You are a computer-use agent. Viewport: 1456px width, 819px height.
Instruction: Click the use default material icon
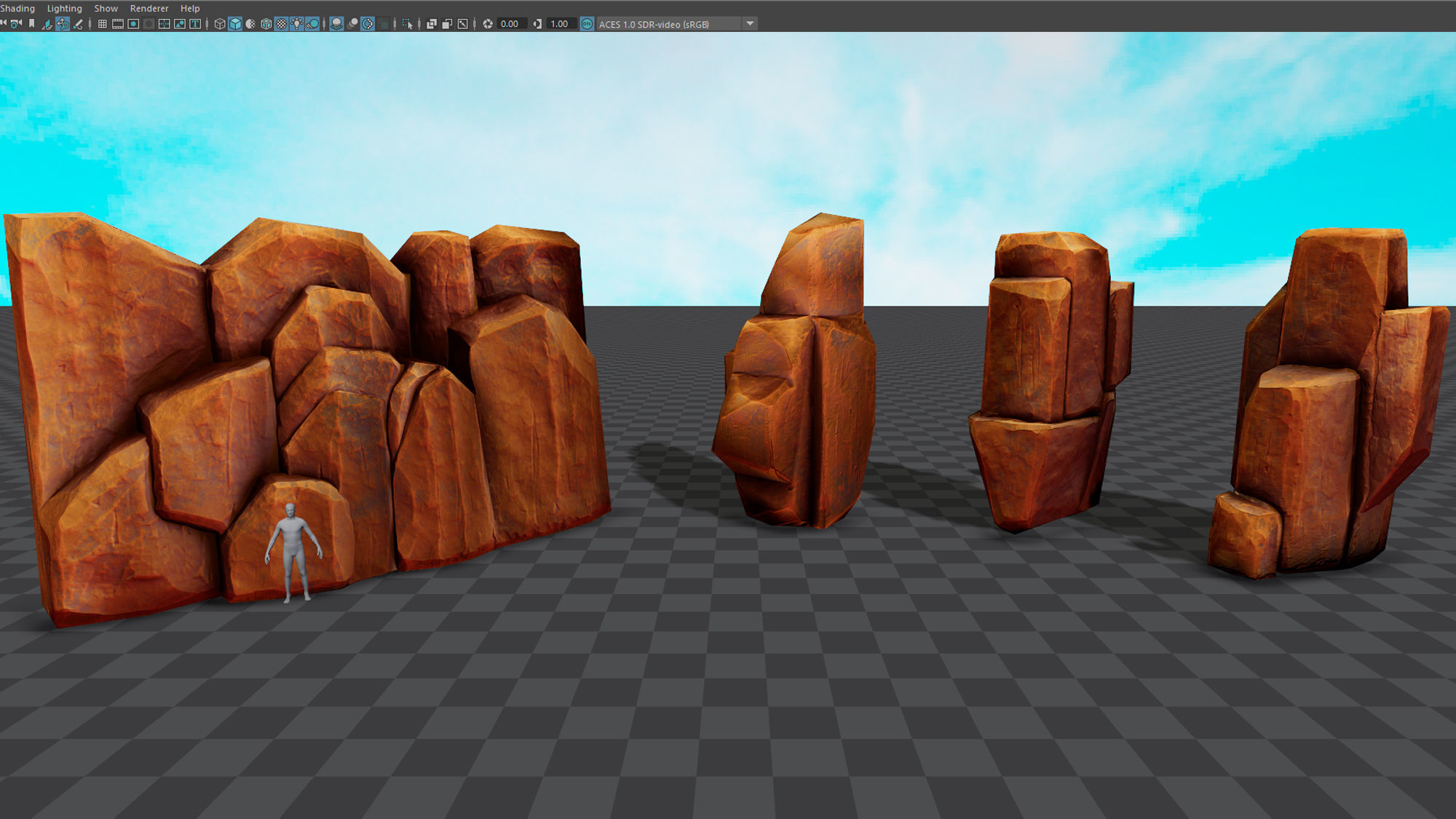250,24
